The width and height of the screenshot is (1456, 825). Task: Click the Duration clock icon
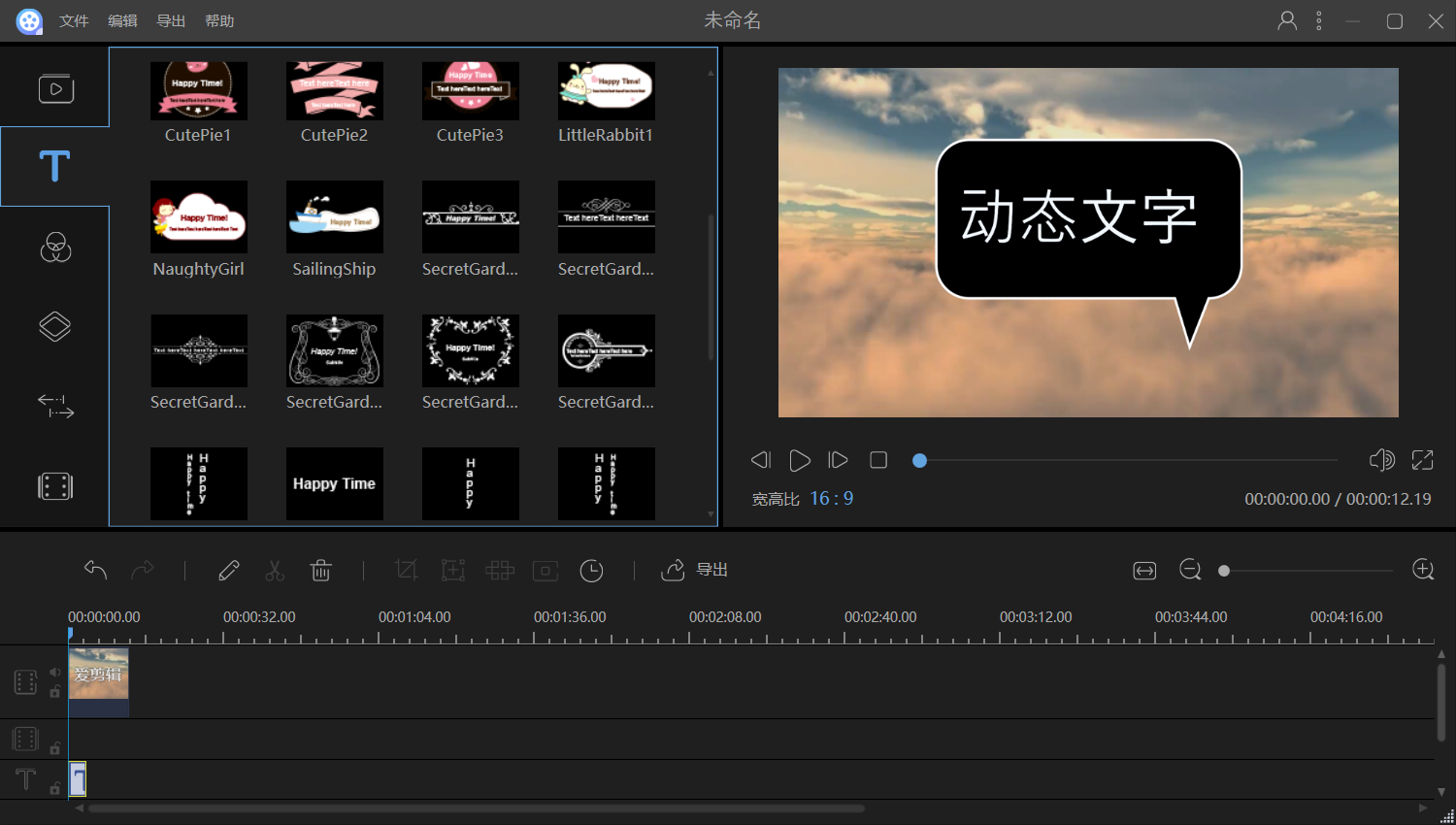point(591,571)
